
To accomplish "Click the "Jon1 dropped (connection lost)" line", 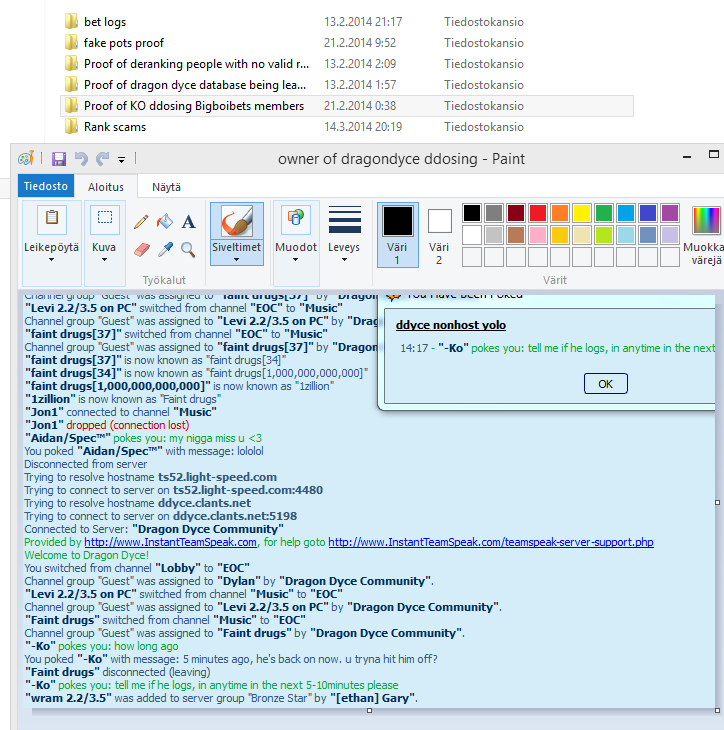I will point(107,425).
